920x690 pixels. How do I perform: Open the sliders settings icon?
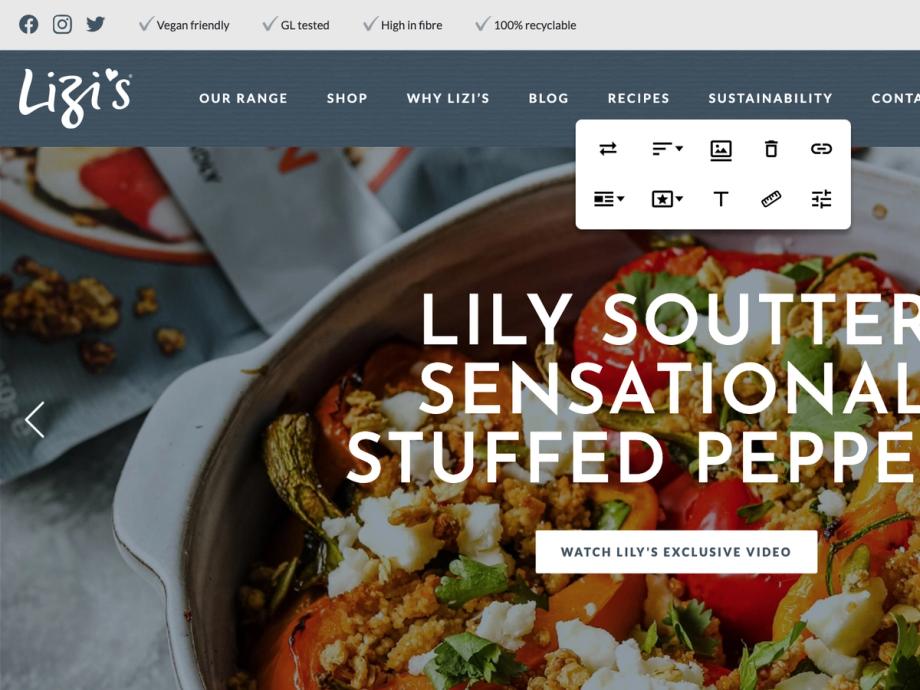(x=821, y=199)
